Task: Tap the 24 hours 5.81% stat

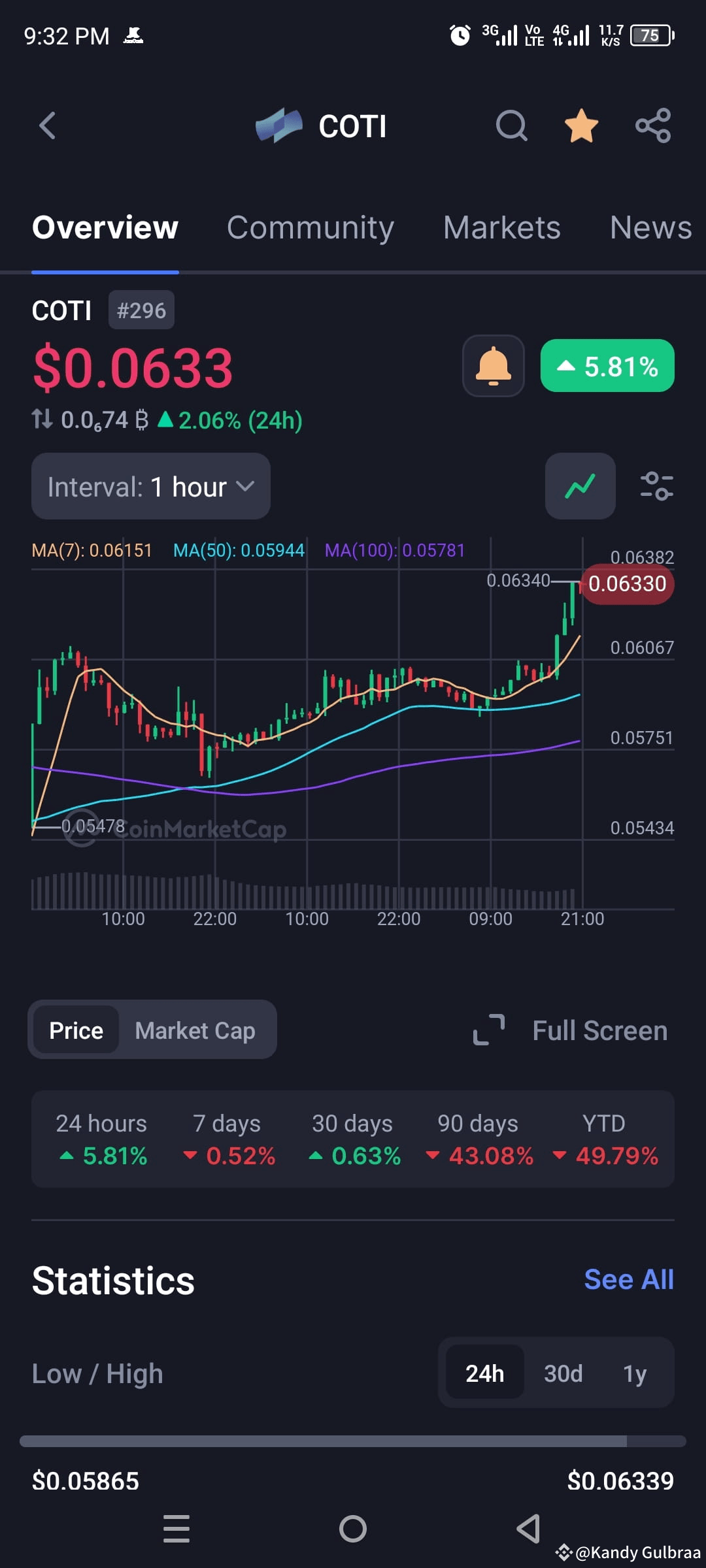Action: [102, 1139]
